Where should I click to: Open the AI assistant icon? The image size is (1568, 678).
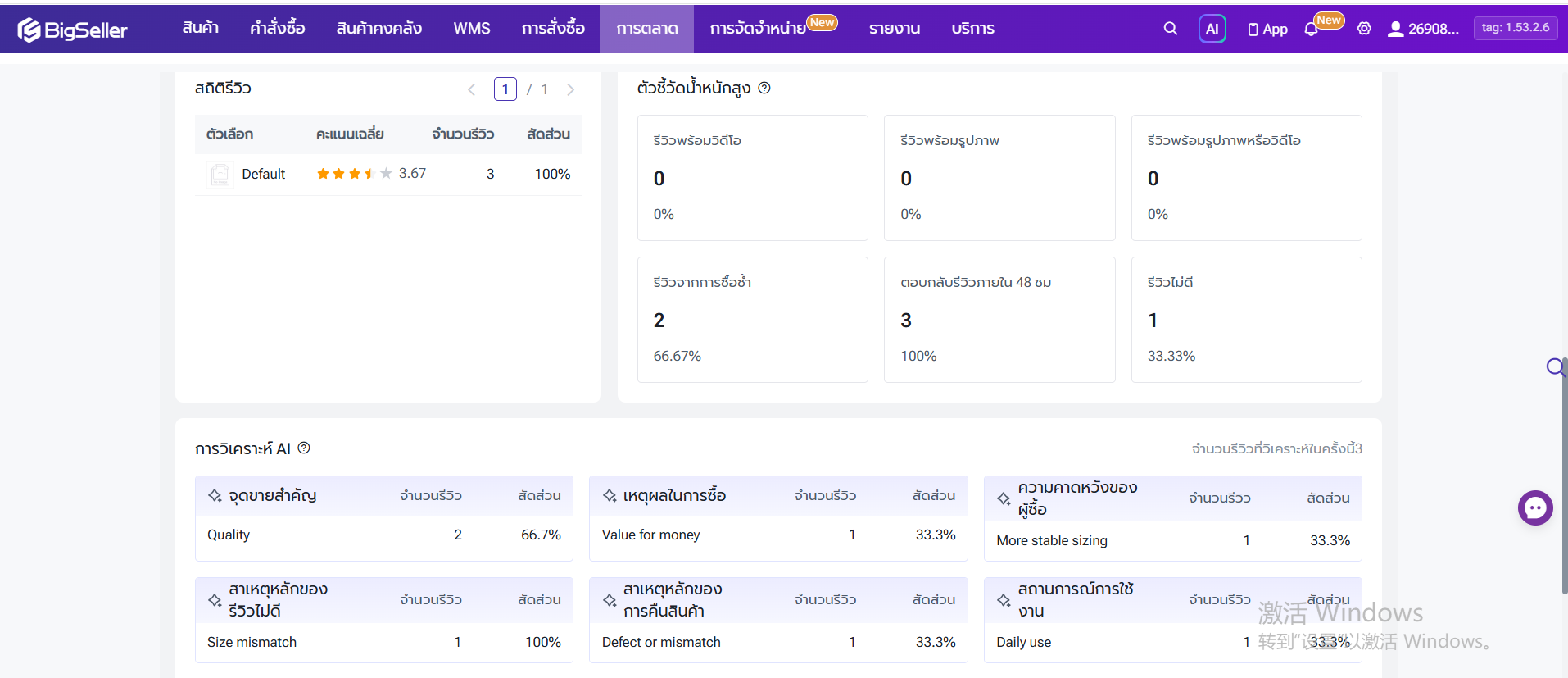point(1212,29)
